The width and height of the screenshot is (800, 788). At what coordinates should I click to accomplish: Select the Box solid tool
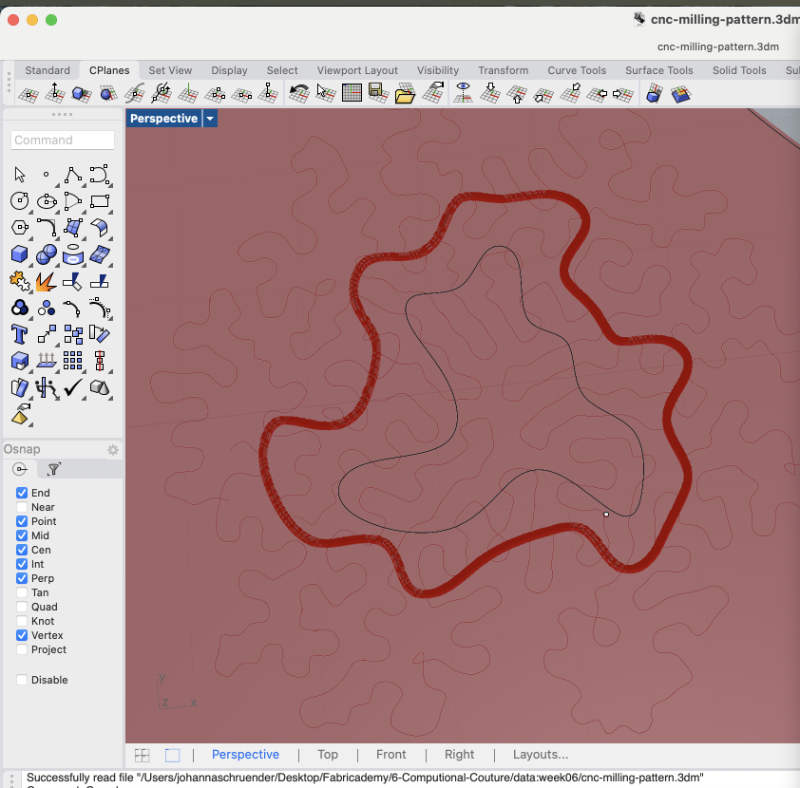(19, 255)
